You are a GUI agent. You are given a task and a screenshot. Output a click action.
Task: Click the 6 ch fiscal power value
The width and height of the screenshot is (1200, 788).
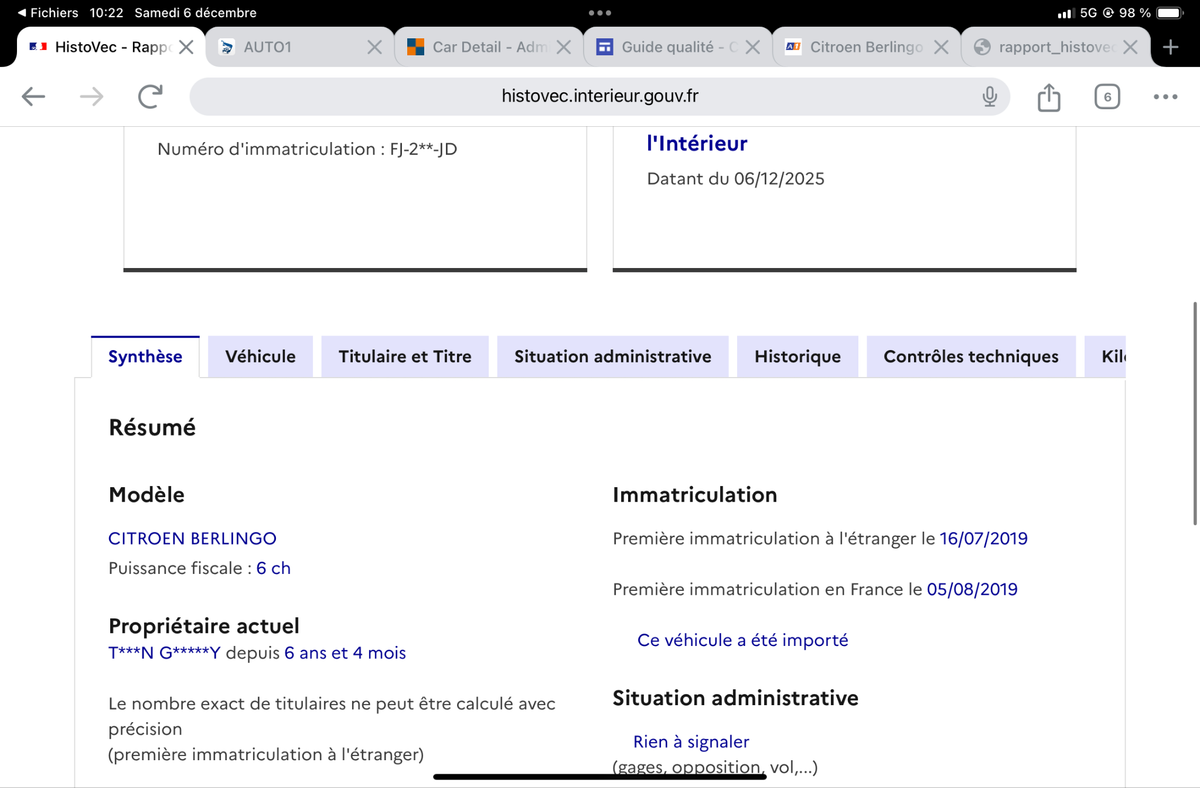point(273,568)
